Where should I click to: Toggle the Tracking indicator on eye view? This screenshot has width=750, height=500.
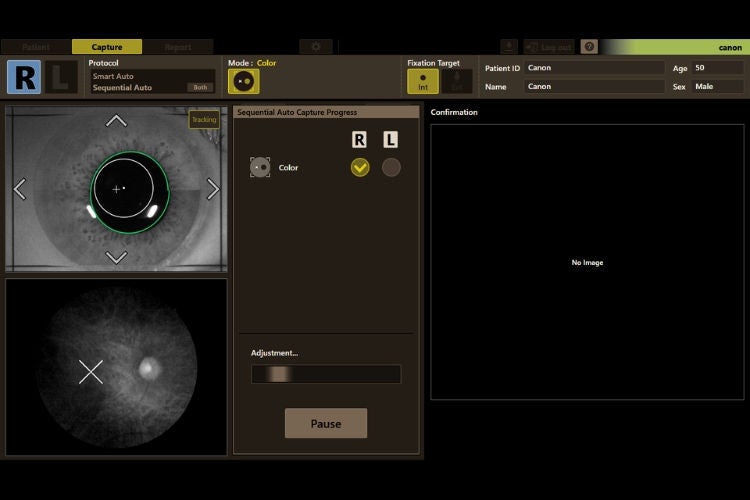click(x=204, y=120)
